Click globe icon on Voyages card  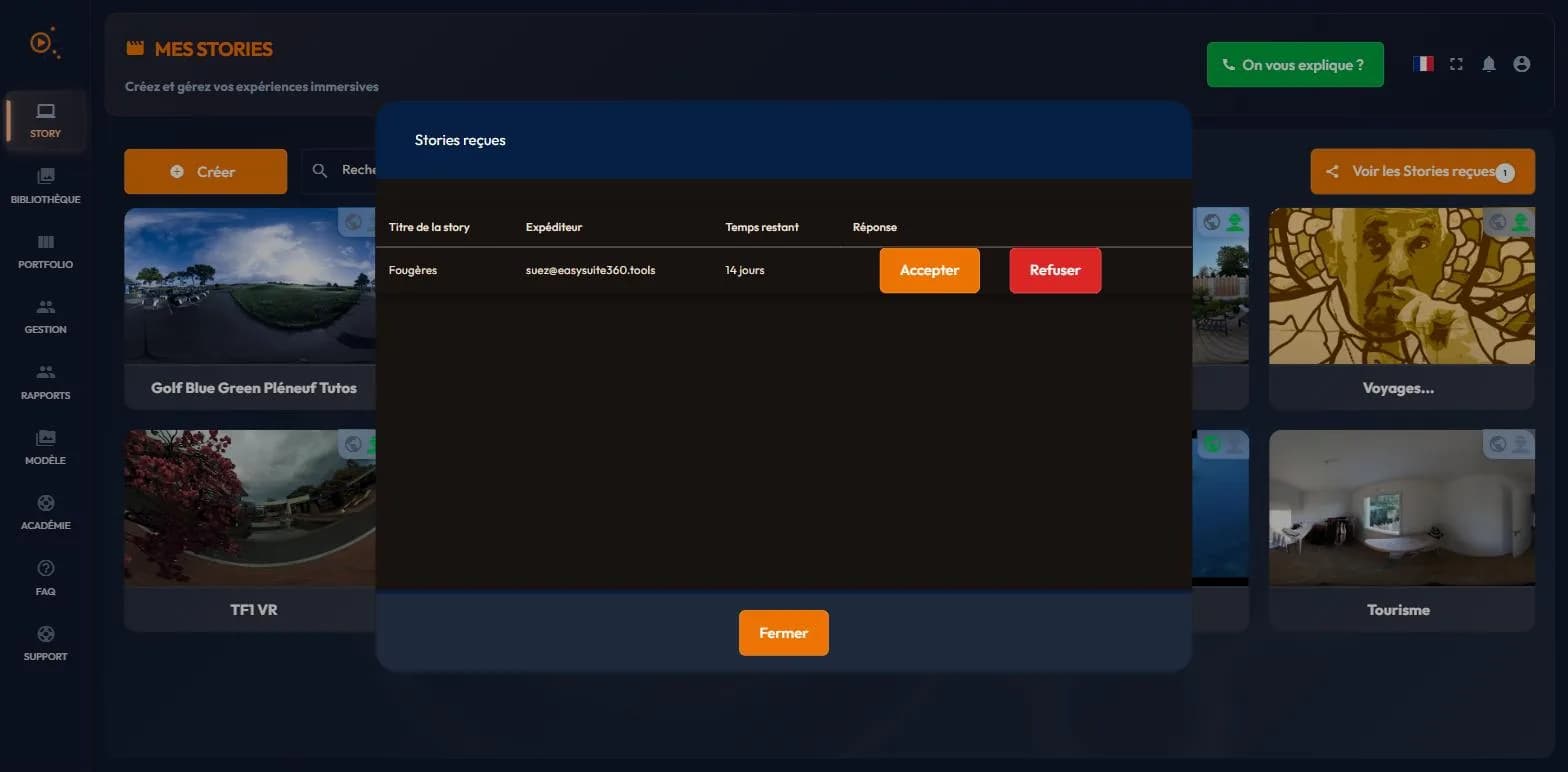(x=1497, y=222)
